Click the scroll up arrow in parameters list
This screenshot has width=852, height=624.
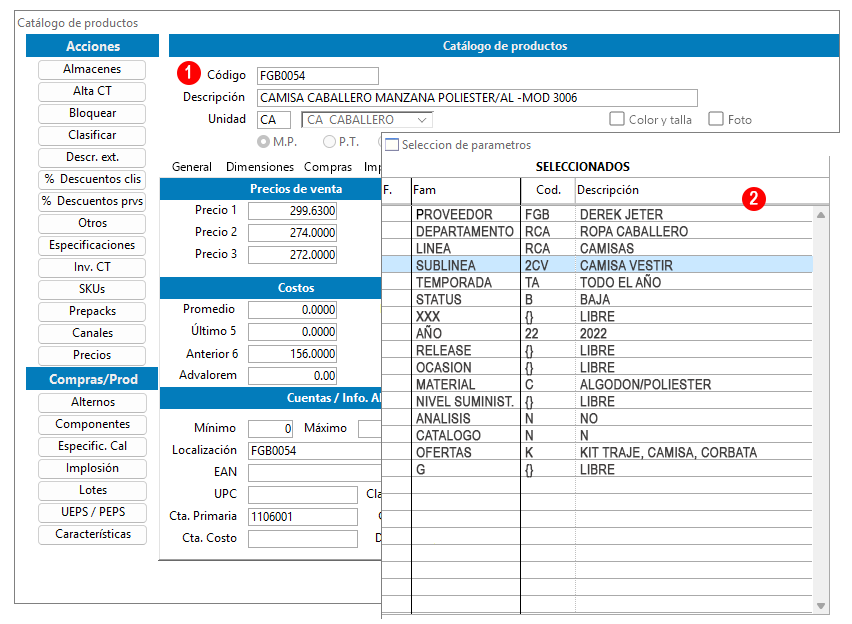pos(821,215)
